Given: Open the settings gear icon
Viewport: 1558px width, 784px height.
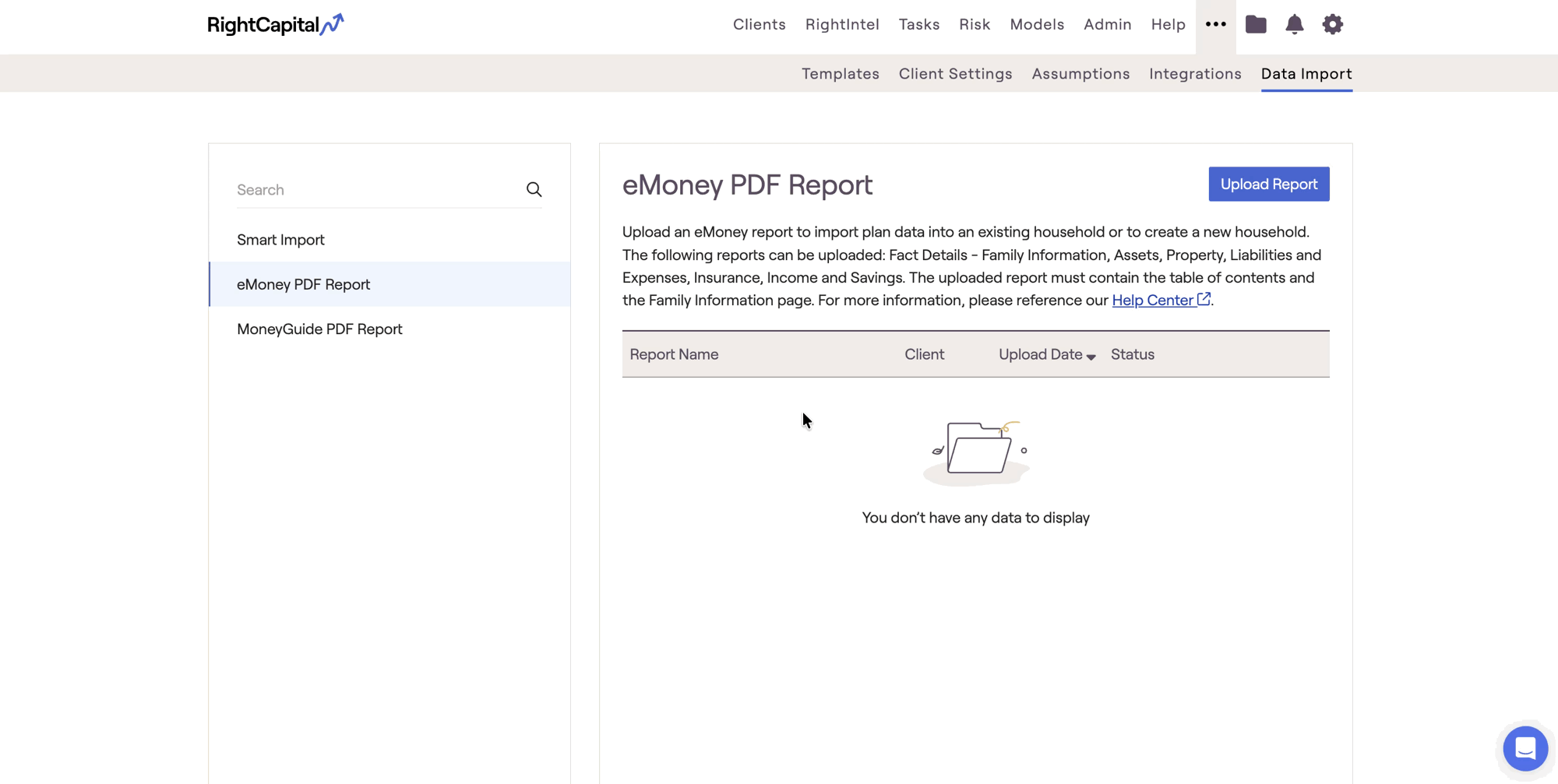Looking at the screenshot, I should [1332, 25].
